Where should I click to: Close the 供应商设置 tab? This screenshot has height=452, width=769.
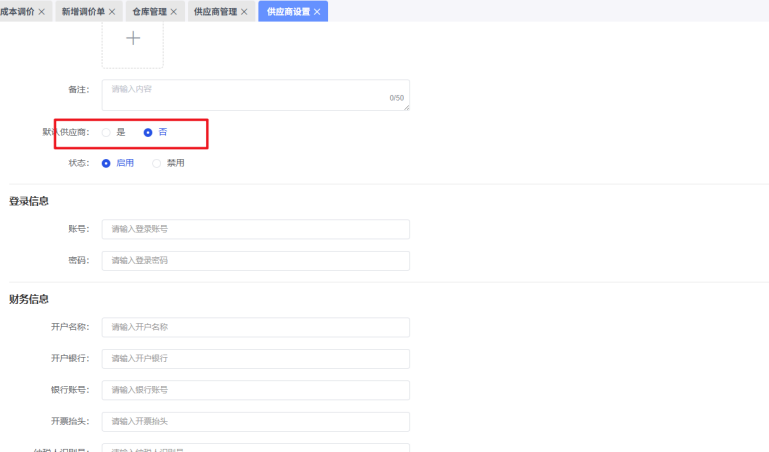tap(317, 12)
